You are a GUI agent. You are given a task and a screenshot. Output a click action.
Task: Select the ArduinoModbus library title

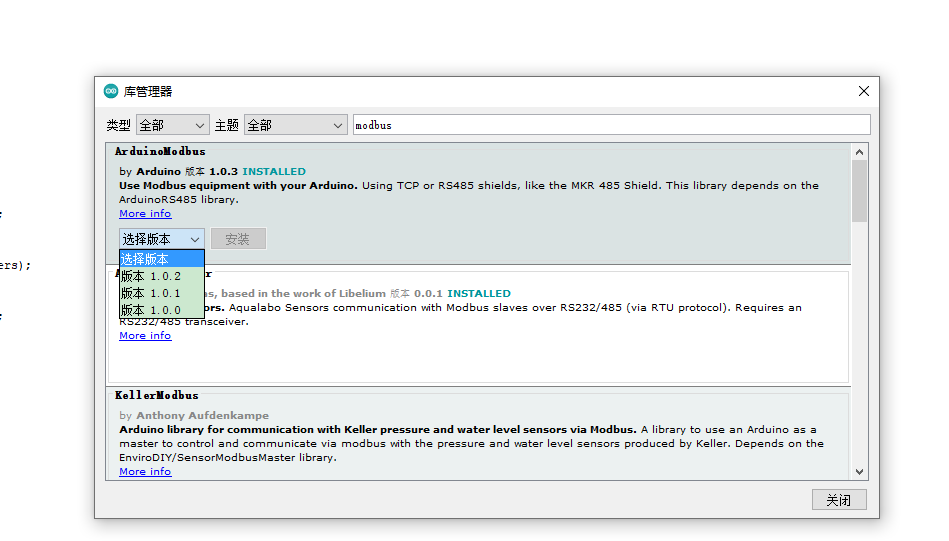(160, 151)
